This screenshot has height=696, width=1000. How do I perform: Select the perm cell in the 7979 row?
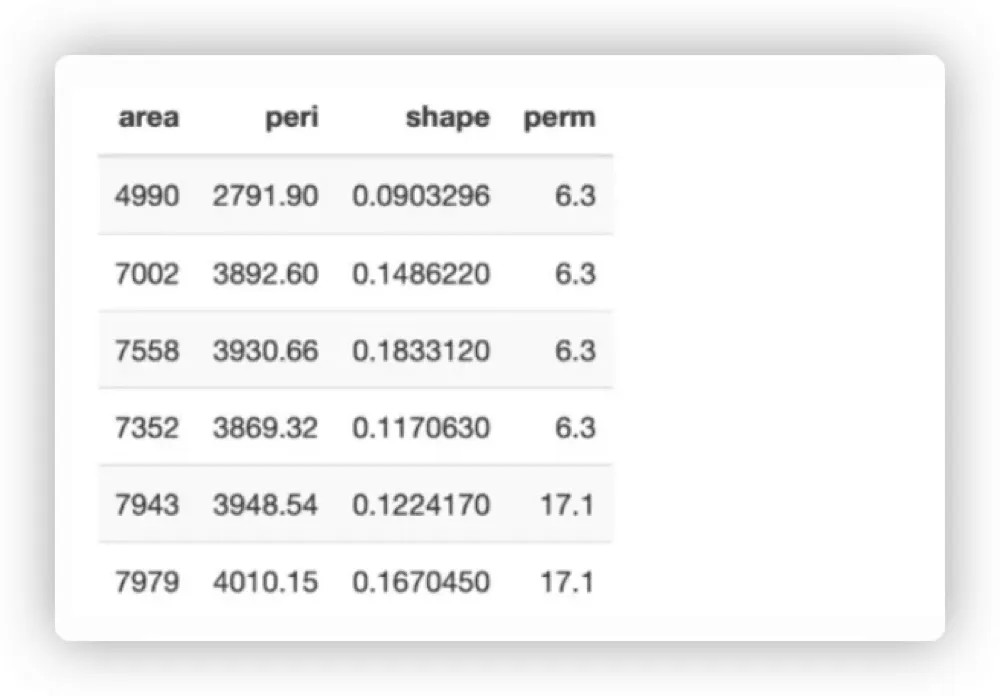567,581
